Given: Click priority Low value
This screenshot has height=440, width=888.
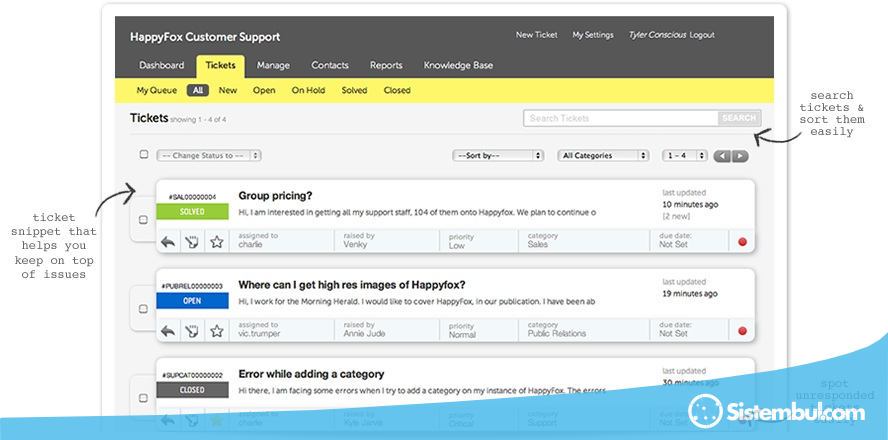Looking at the screenshot, I should 456,246.
